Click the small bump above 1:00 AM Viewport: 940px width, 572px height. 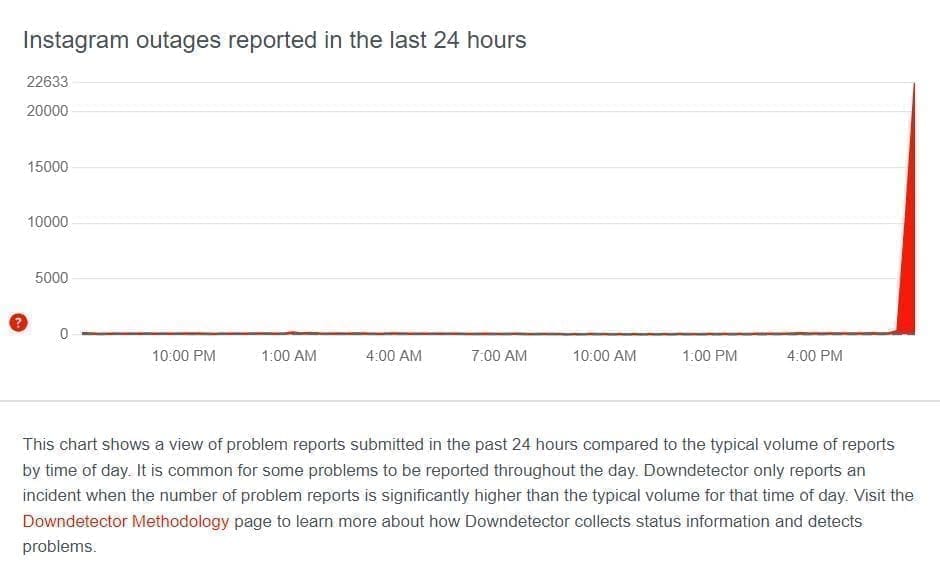pyautogui.click(x=290, y=331)
